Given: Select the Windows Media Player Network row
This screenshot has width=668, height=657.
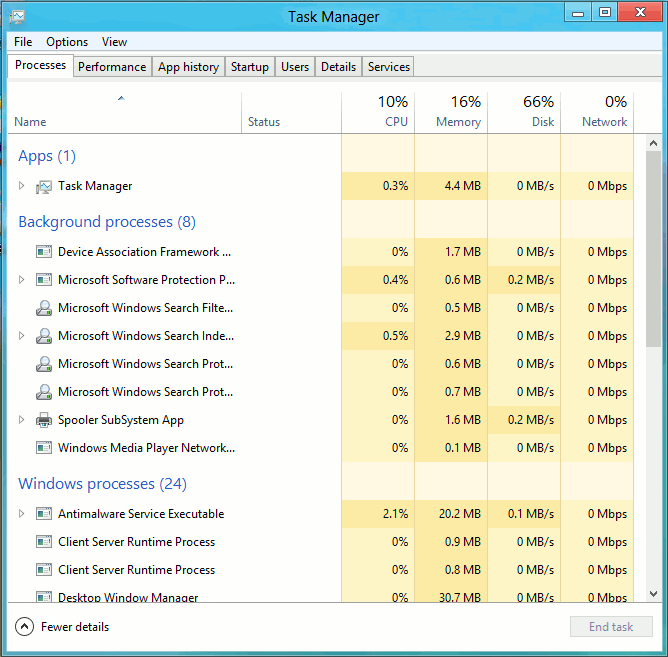Looking at the screenshot, I should click(320, 448).
